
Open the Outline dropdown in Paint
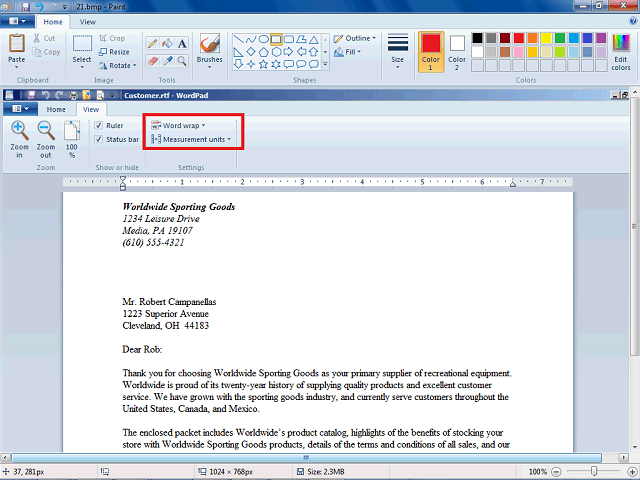click(x=355, y=38)
